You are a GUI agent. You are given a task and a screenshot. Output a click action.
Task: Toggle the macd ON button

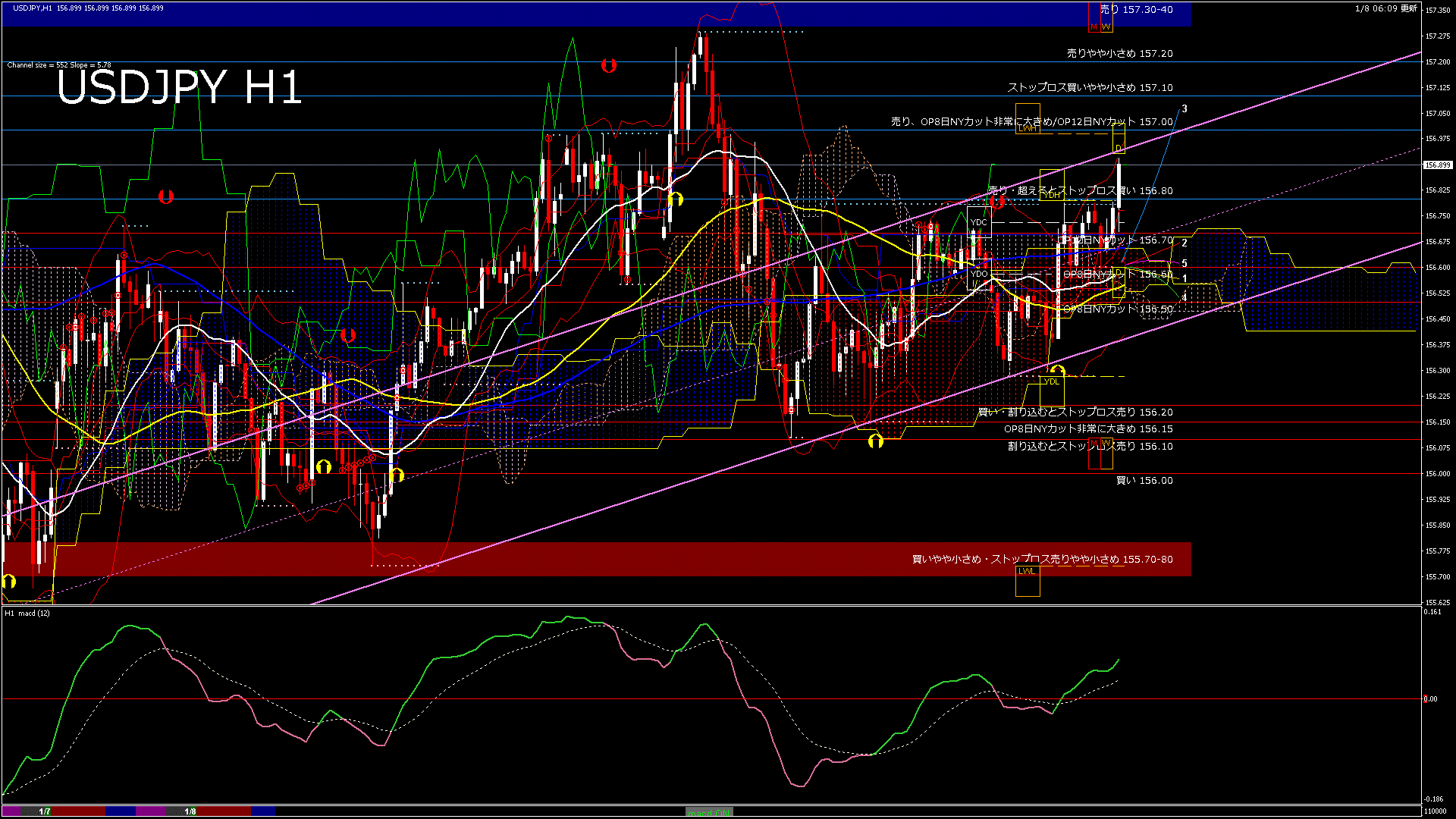[709, 811]
